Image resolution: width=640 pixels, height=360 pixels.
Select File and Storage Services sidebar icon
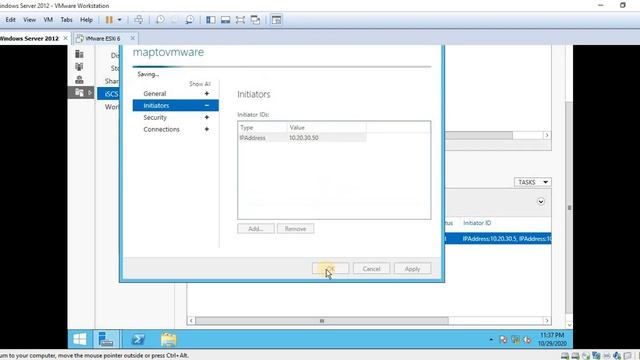tap(79, 92)
